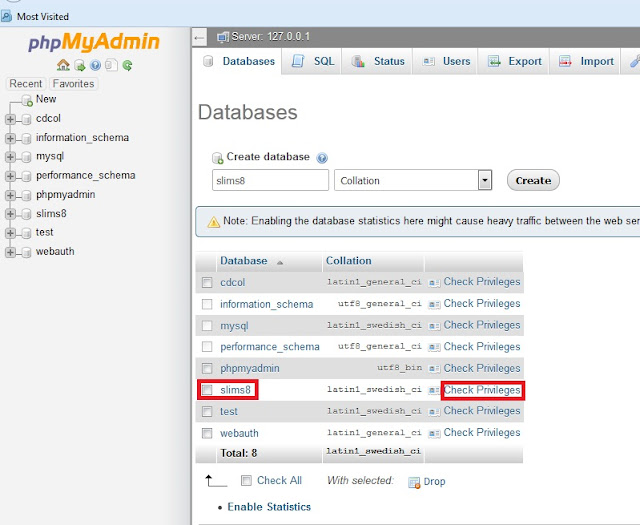Screen dimensions: 640x525
Task: Click the Create database icon
Action: pos(218,158)
